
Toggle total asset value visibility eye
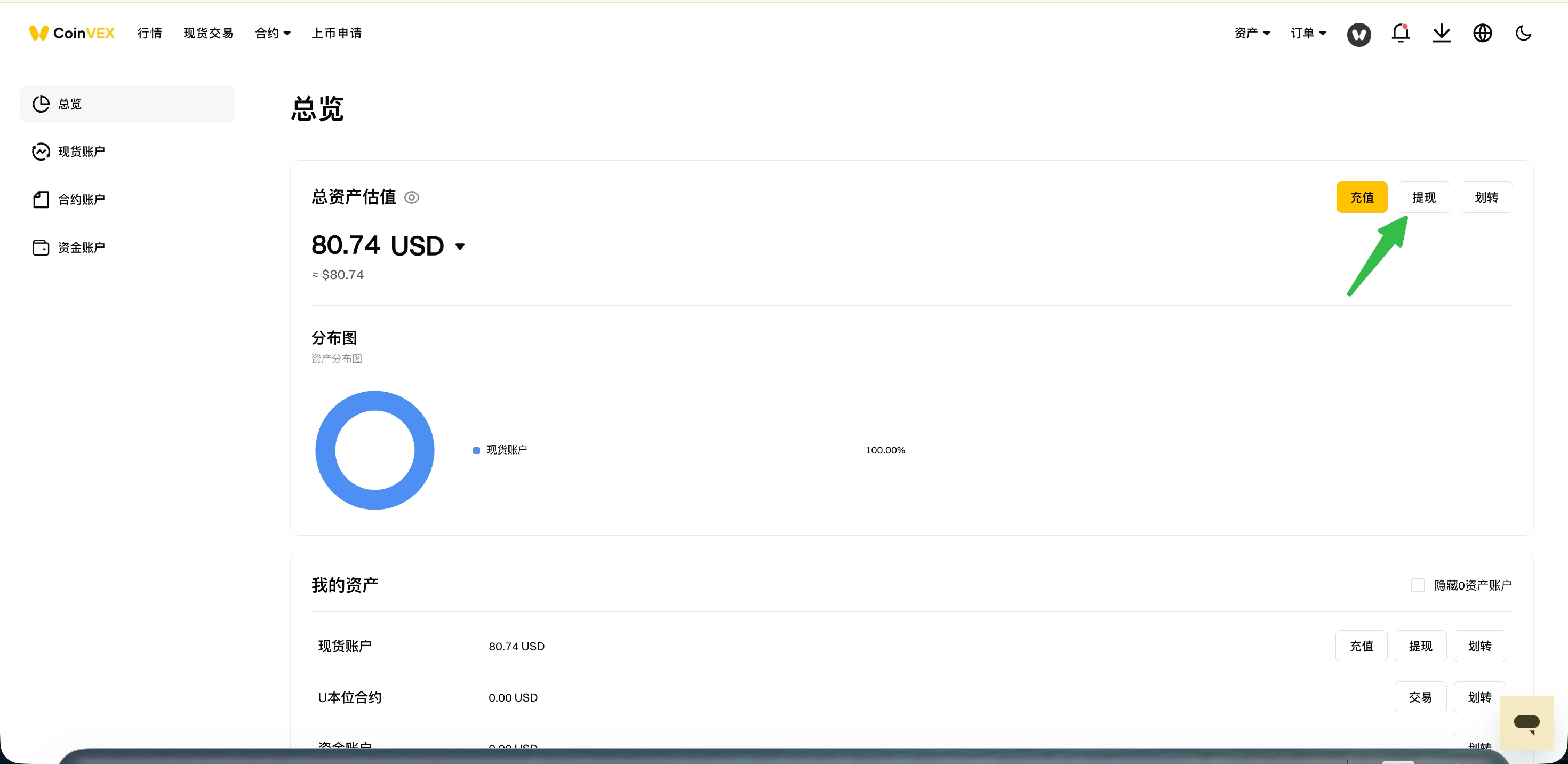tap(412, 197)
